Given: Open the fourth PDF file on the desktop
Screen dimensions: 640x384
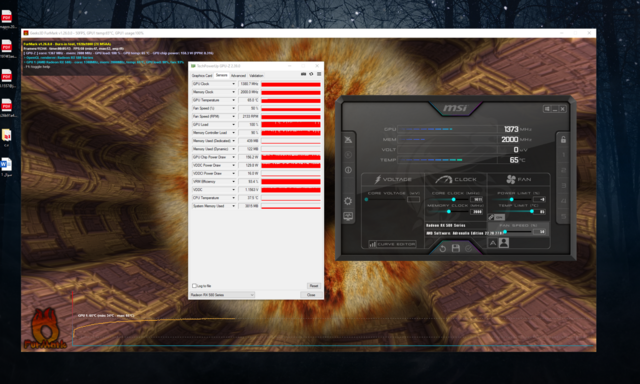Looking at the screenshot, I should [x=7, y=106].
